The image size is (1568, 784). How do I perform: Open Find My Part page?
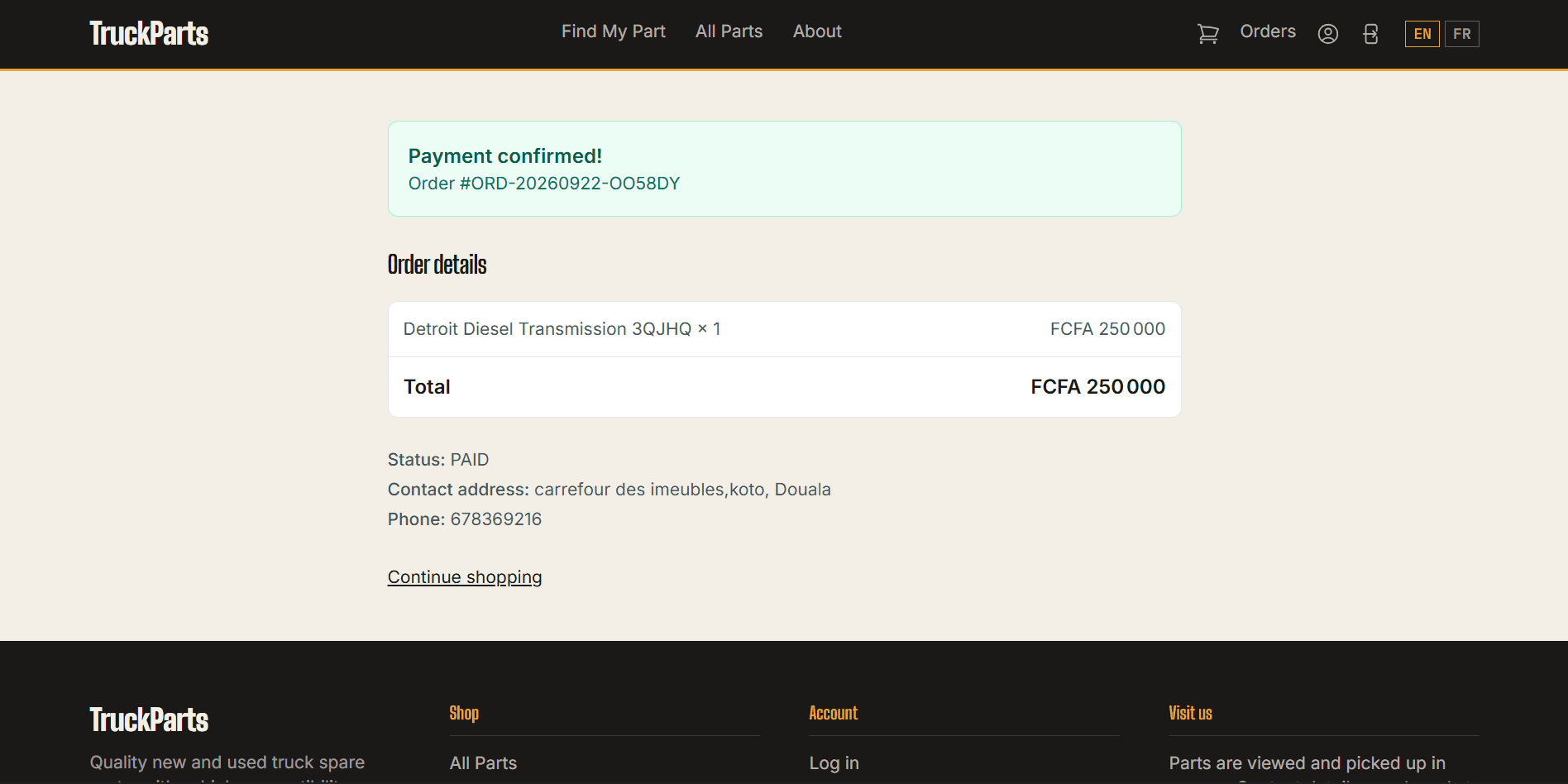point(613,31)
